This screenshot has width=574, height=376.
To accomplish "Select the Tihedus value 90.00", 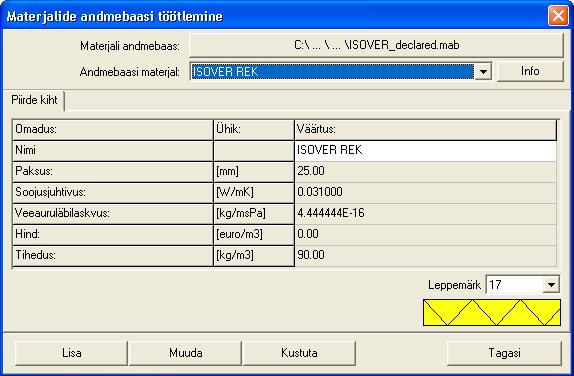I will click(425, 255).
